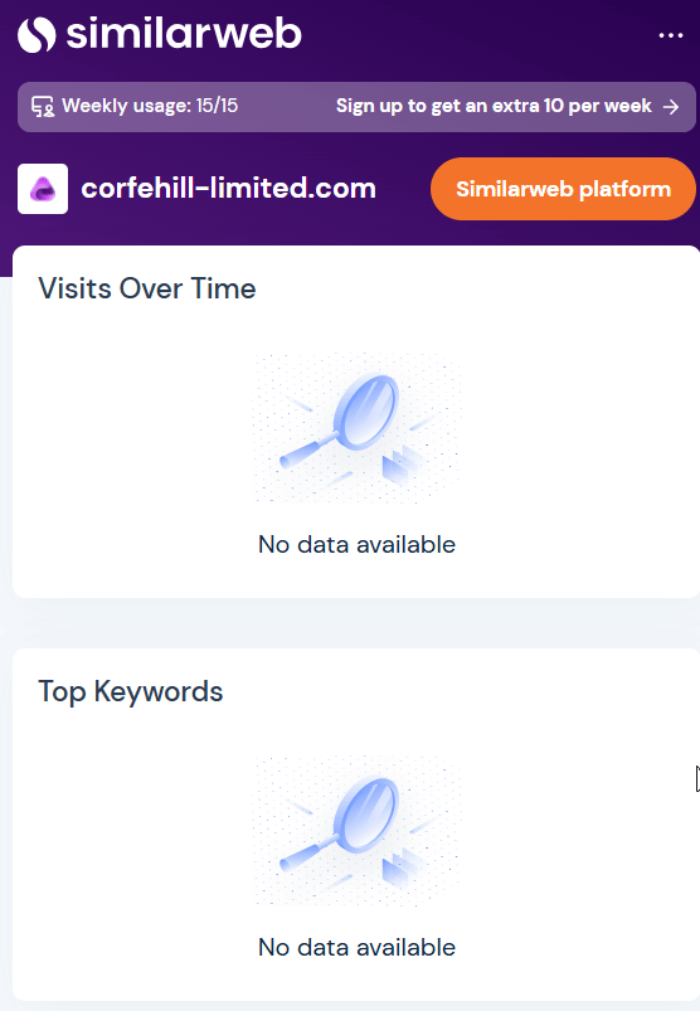700x1011 pixels.
Task: Click the Similarweb wordmark text
Action: 183,35
